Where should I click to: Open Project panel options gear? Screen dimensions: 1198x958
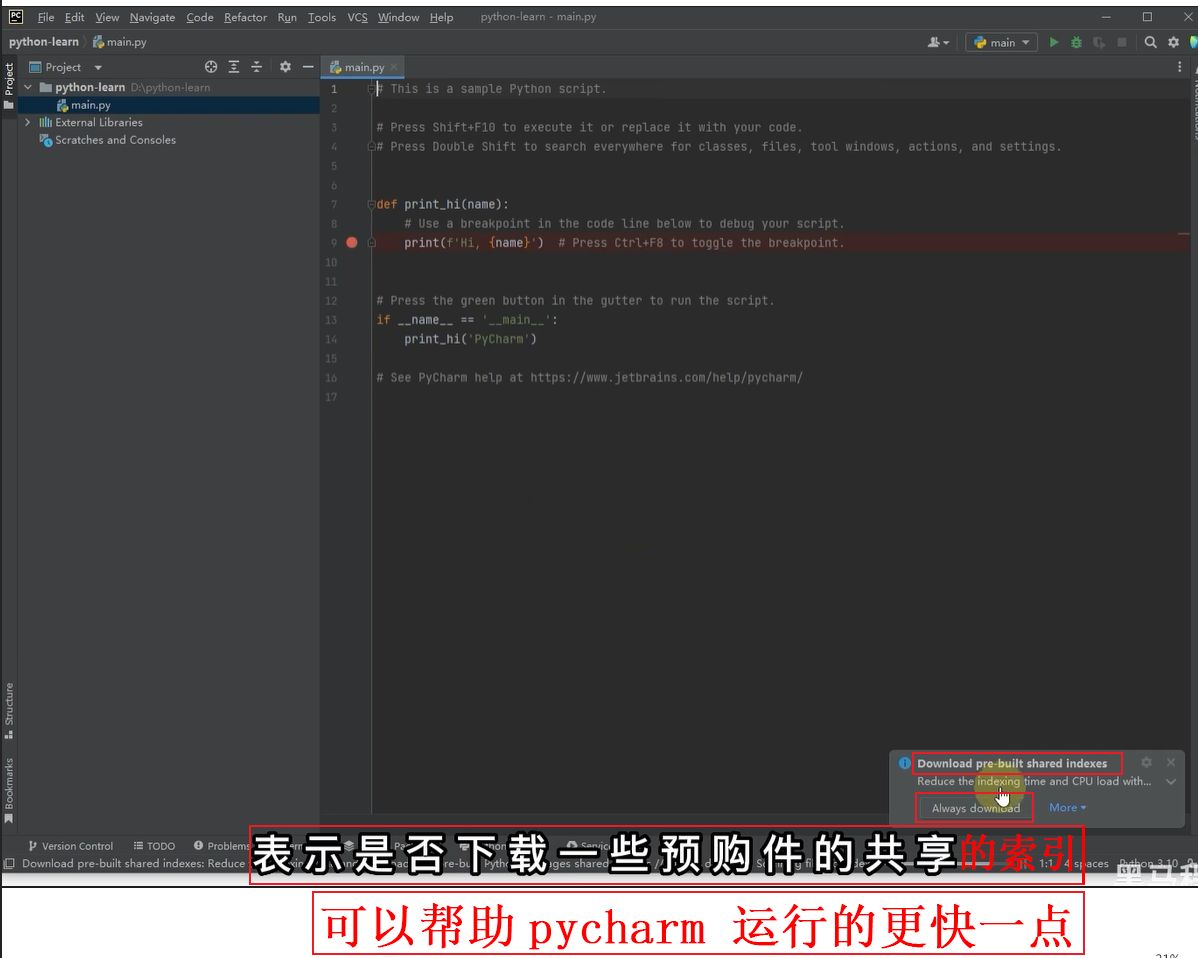pyautogui.click(x=285, y=67)
